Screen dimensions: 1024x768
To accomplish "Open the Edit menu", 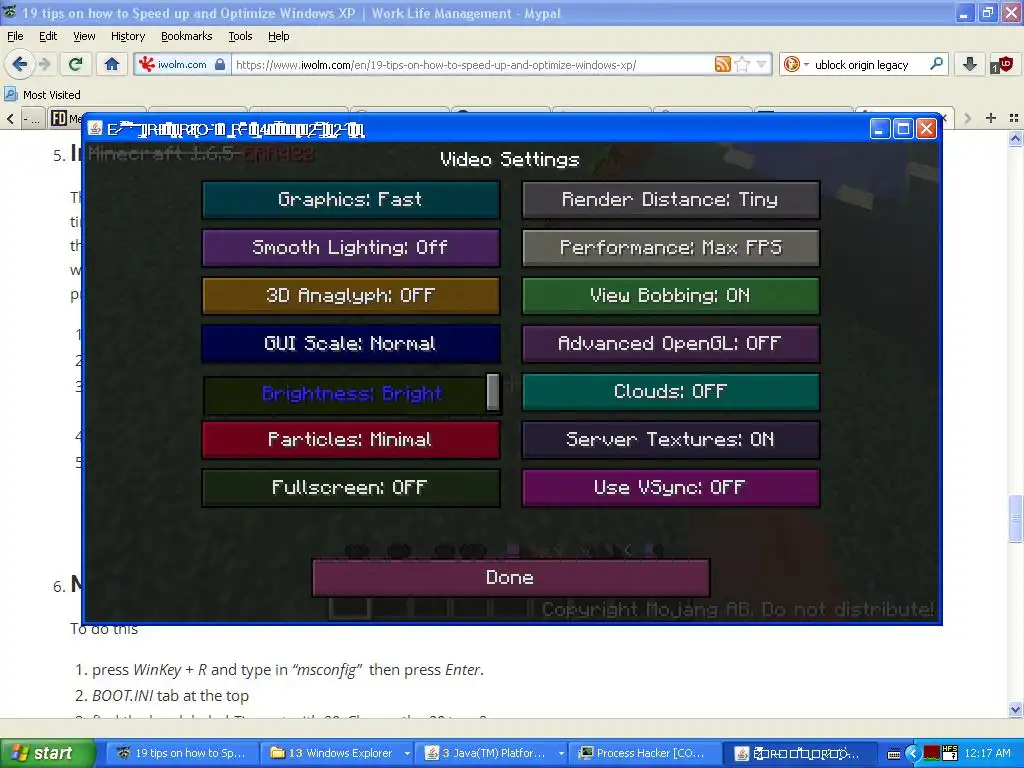I will tap(48, 36).
